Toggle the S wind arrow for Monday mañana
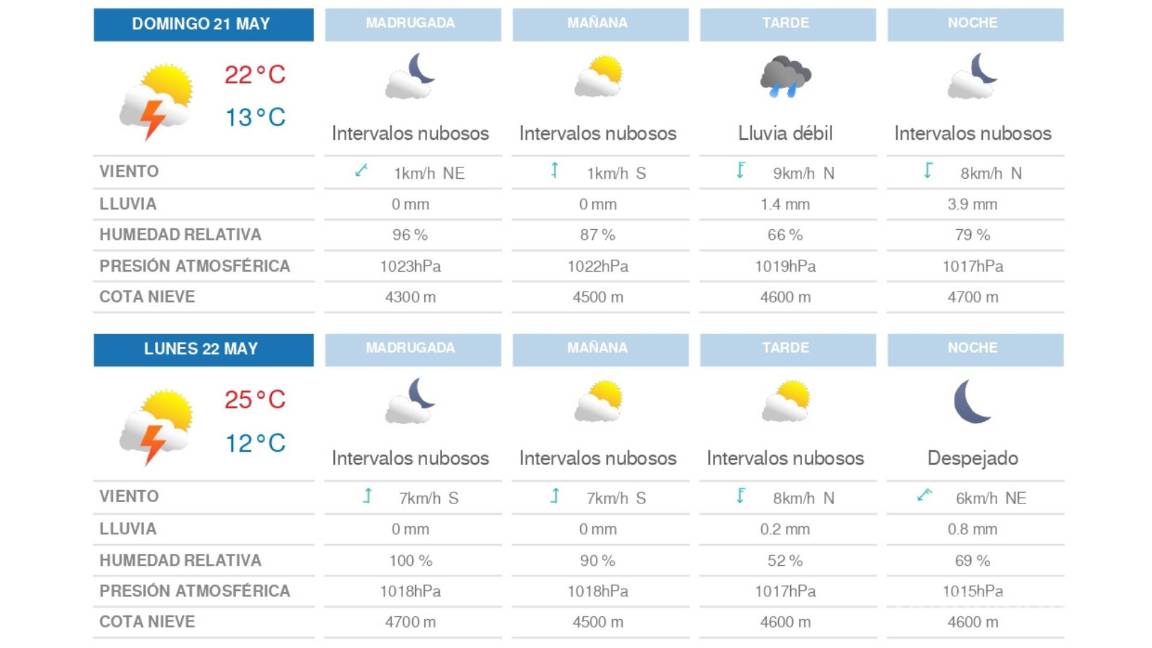This screenshot has height=648, width=1152. click(555, 496)
